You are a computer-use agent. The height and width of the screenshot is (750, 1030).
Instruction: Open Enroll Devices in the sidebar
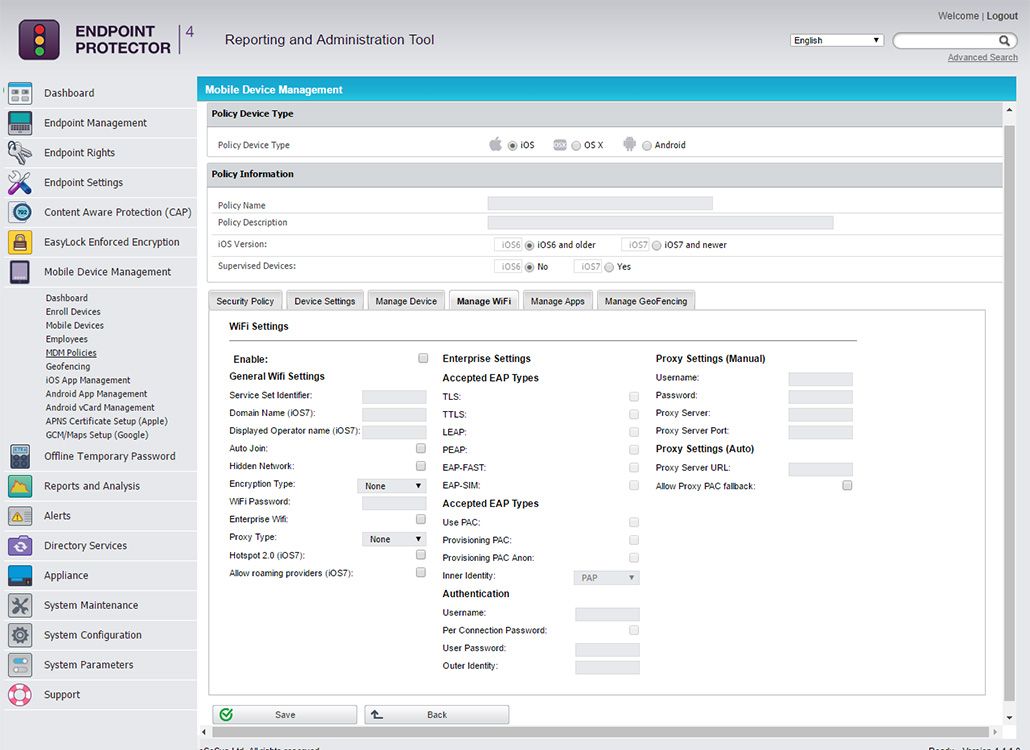pyautogui.click(x=73, y=312)
